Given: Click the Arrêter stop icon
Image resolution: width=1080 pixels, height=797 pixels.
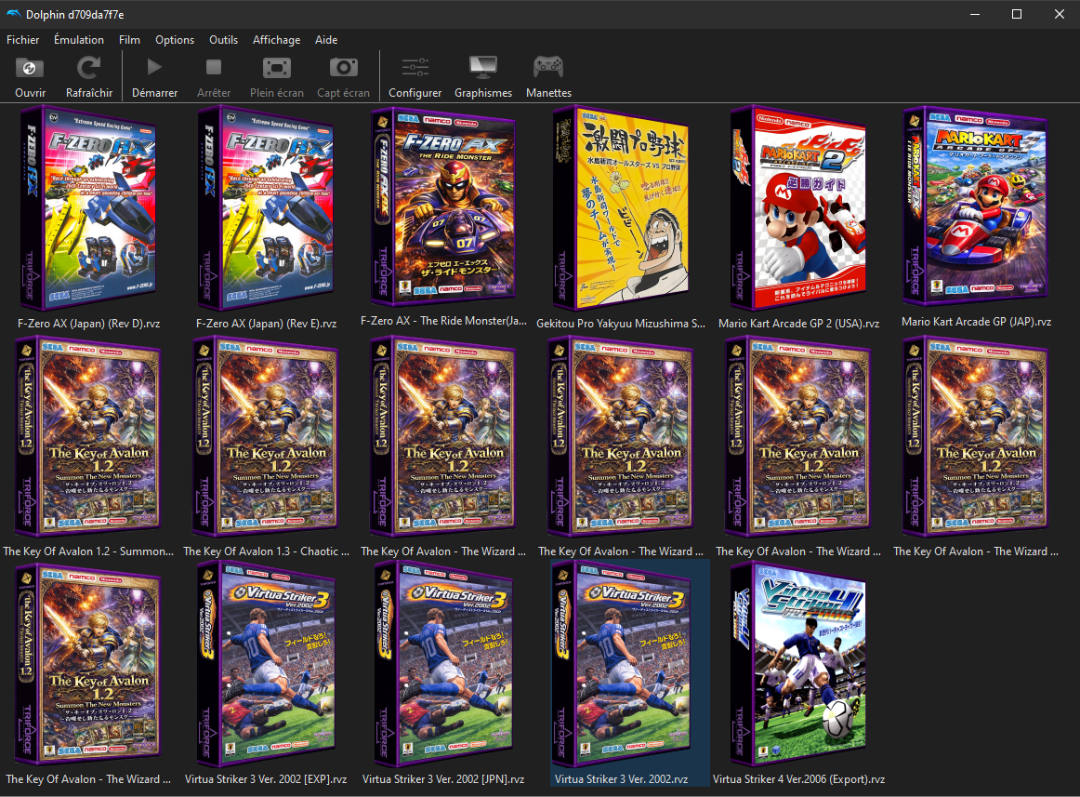Looking at the screenshot, I should 213,68.
